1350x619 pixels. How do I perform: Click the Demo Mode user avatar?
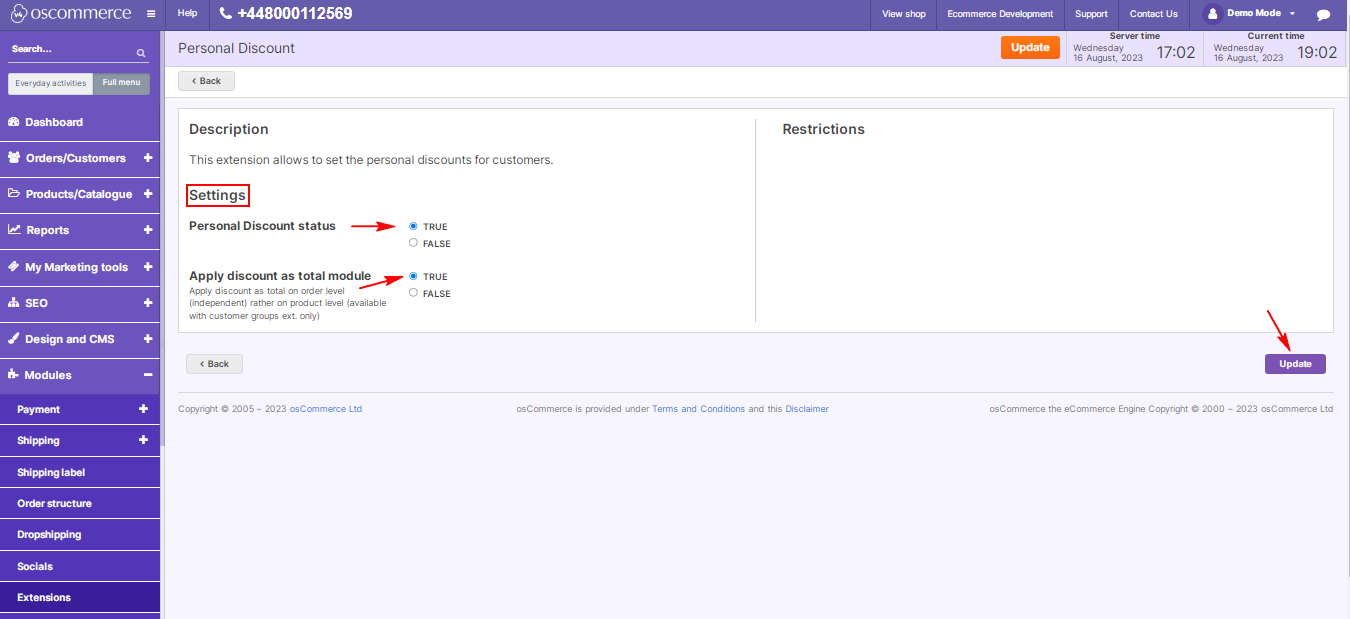(1213, 14)
